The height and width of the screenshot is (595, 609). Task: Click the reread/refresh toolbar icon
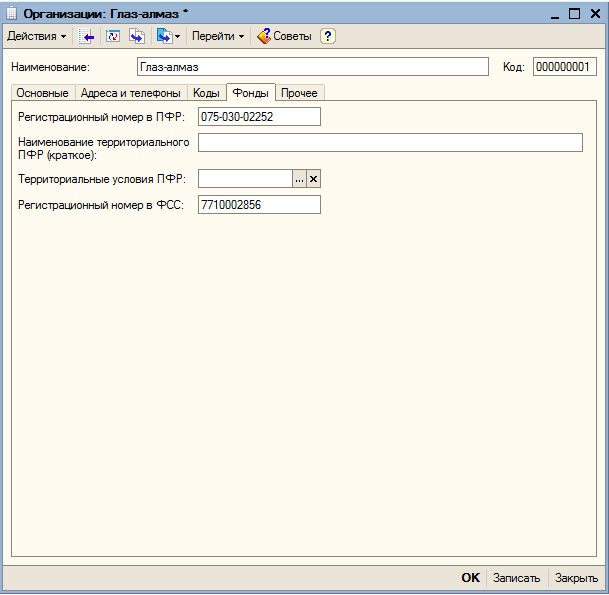(x=113, y=37)
